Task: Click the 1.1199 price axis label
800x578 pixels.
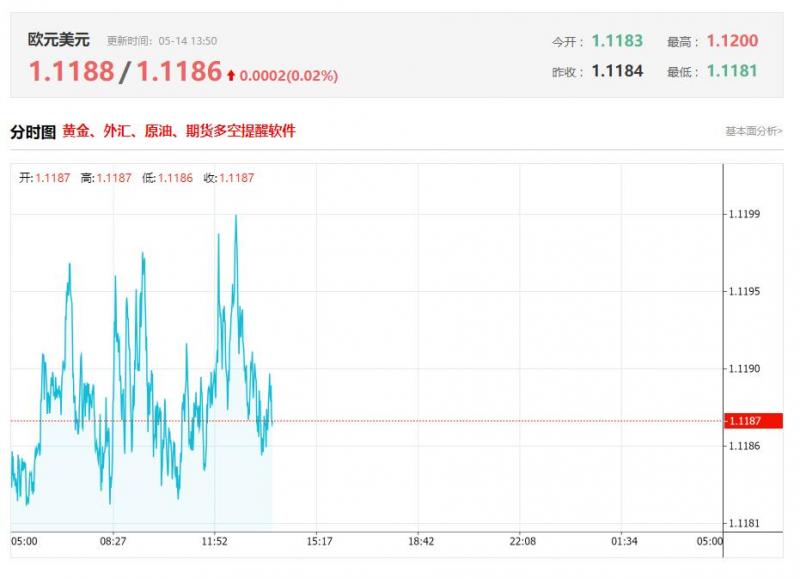Action: (744, 214)
